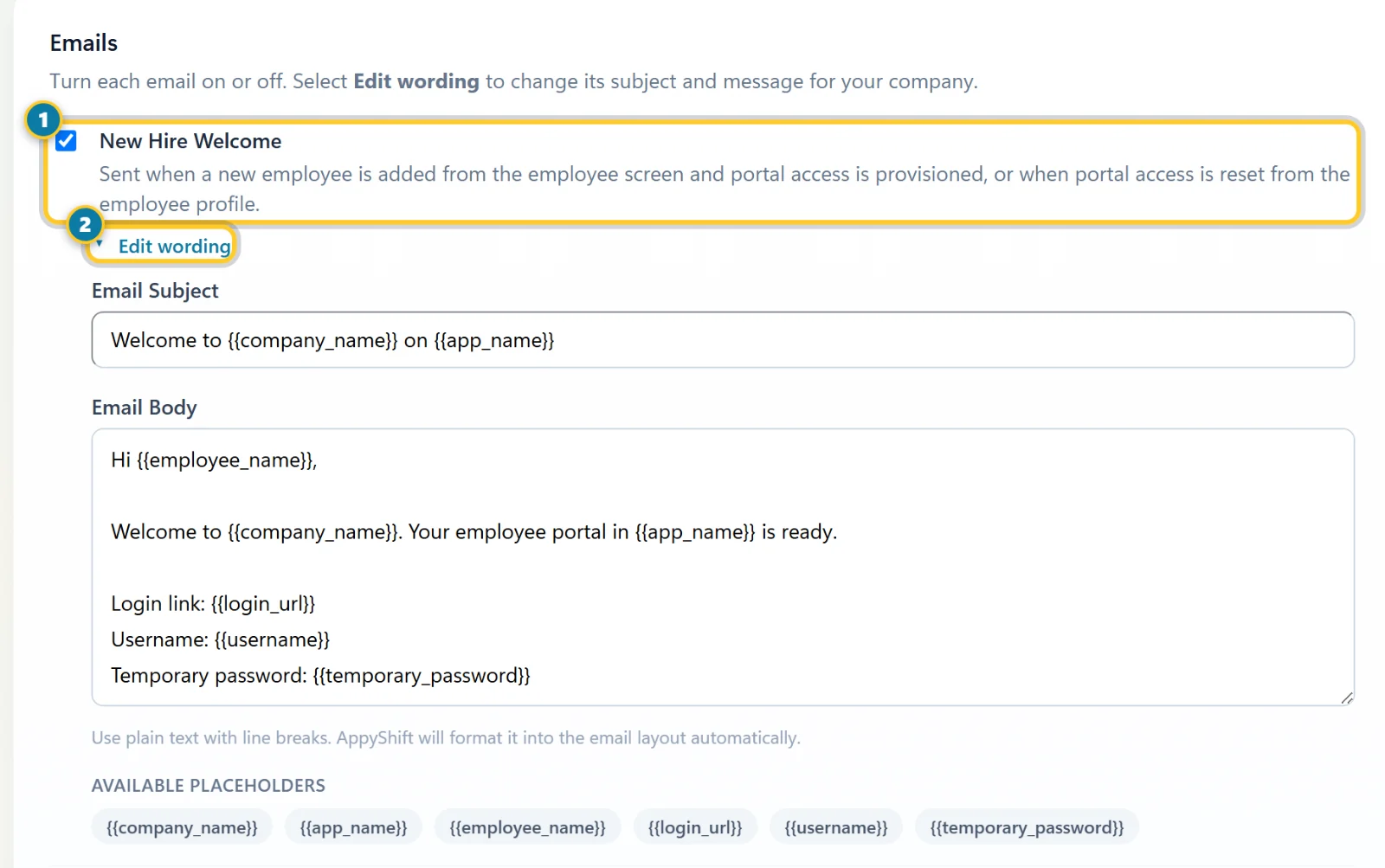The width and height of the screenshot is (1385, 868).
Task: Click the AVAILABLE PLACEHOLDERS heading
Action: tap(209, 786)
